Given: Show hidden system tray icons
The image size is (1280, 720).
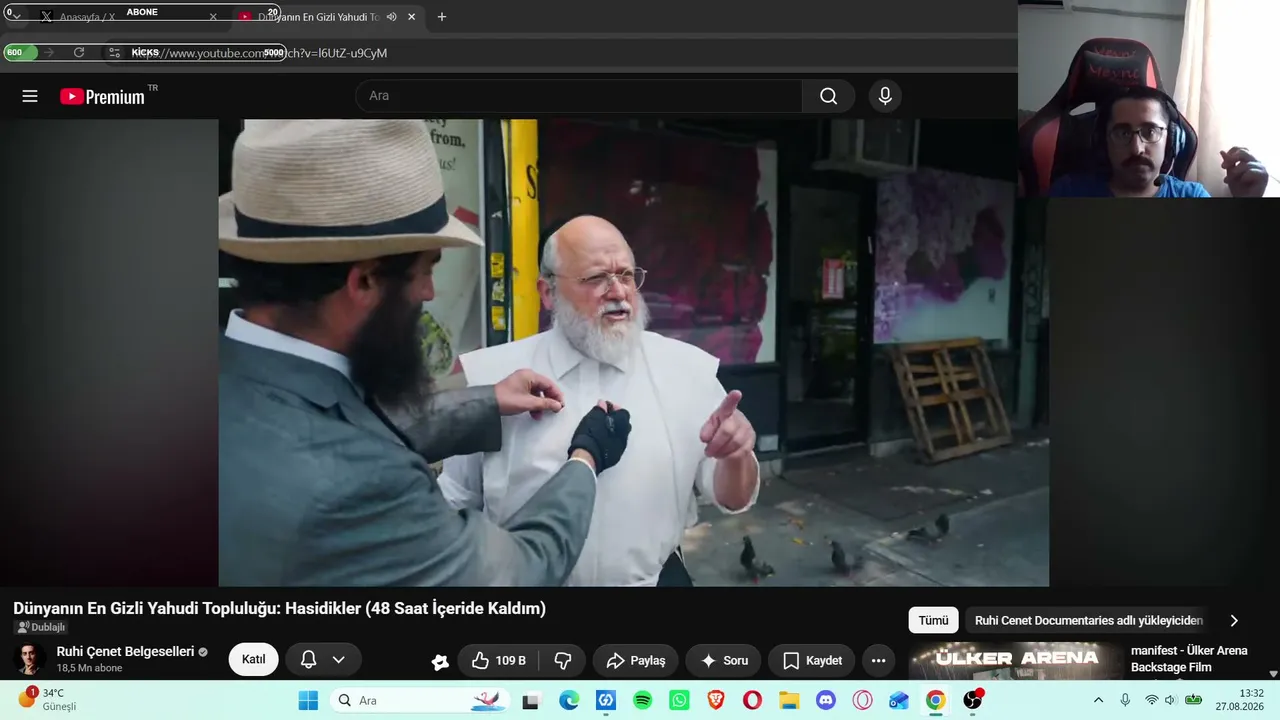Looking at the screenshot, I should [1098, 700].
